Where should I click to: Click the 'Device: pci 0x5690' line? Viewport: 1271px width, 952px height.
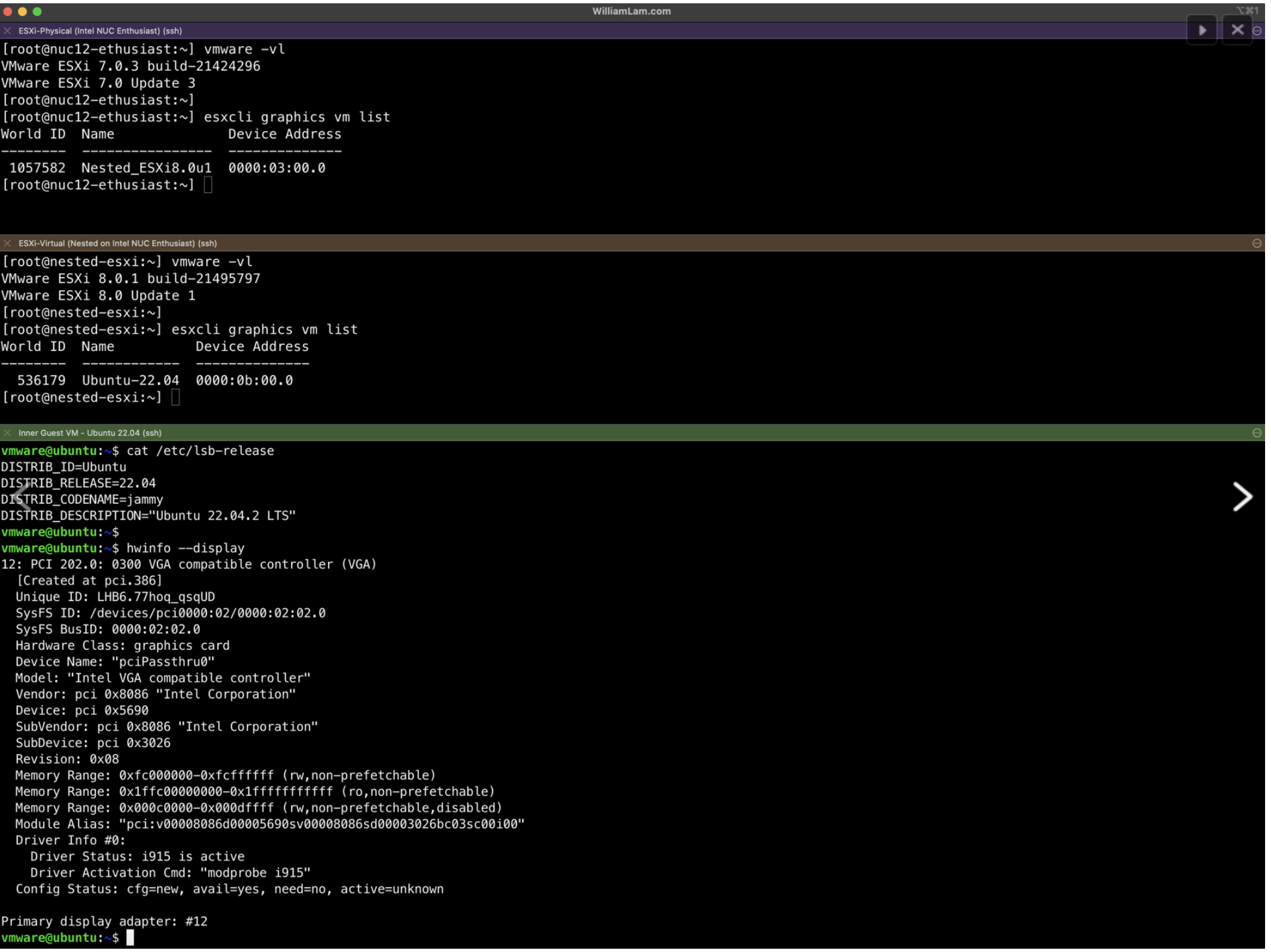82,712
